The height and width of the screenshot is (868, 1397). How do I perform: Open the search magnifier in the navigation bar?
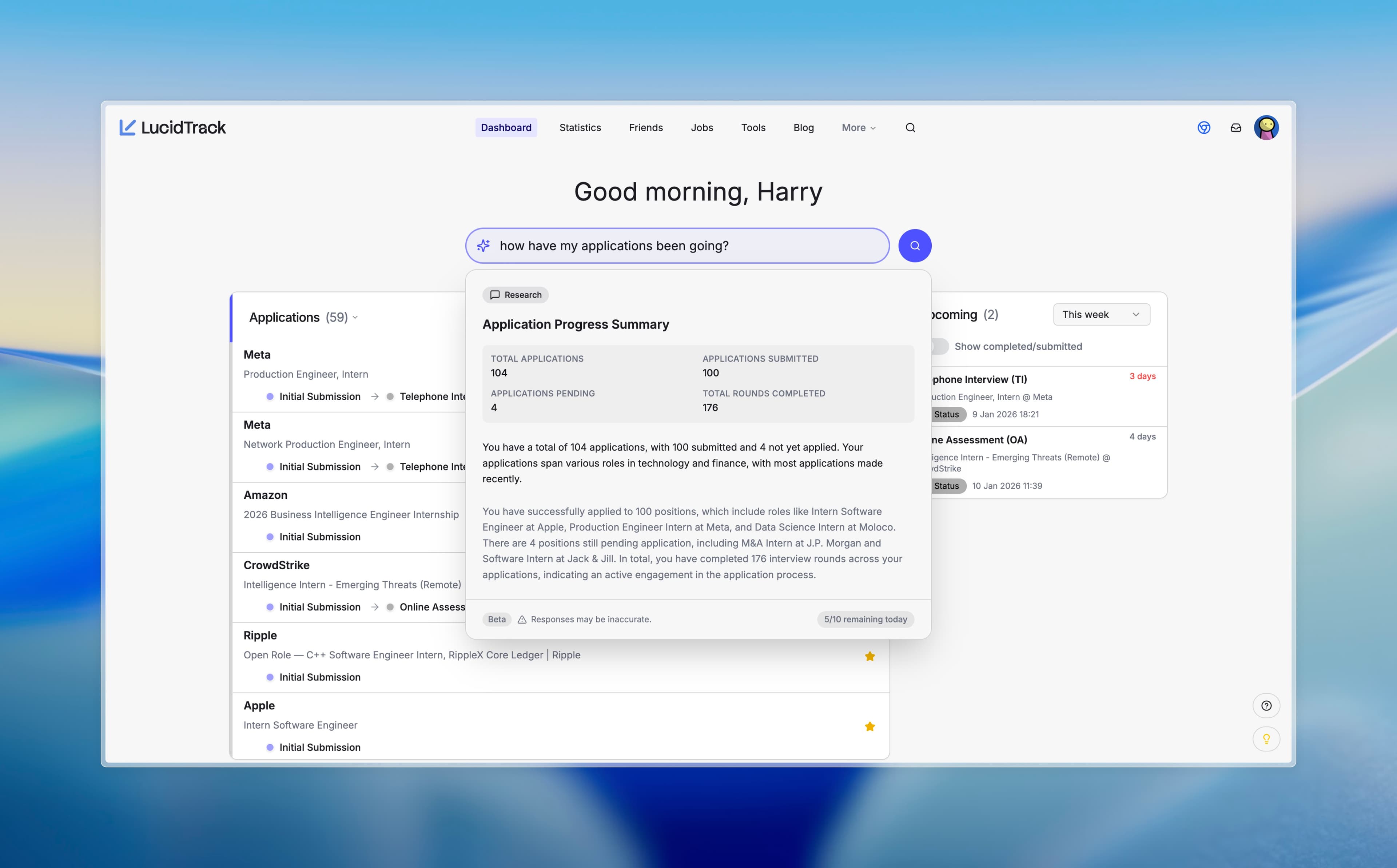click(x=910, y=127)
